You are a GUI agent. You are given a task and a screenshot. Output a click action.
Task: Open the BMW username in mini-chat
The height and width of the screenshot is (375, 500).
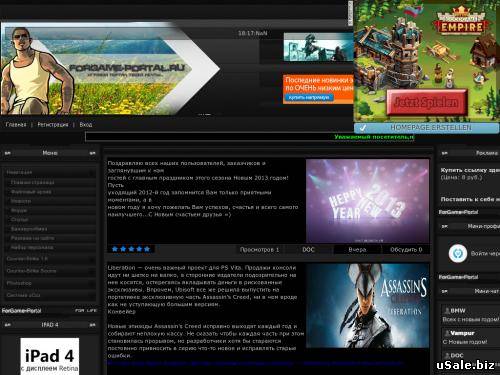[458, 311]
